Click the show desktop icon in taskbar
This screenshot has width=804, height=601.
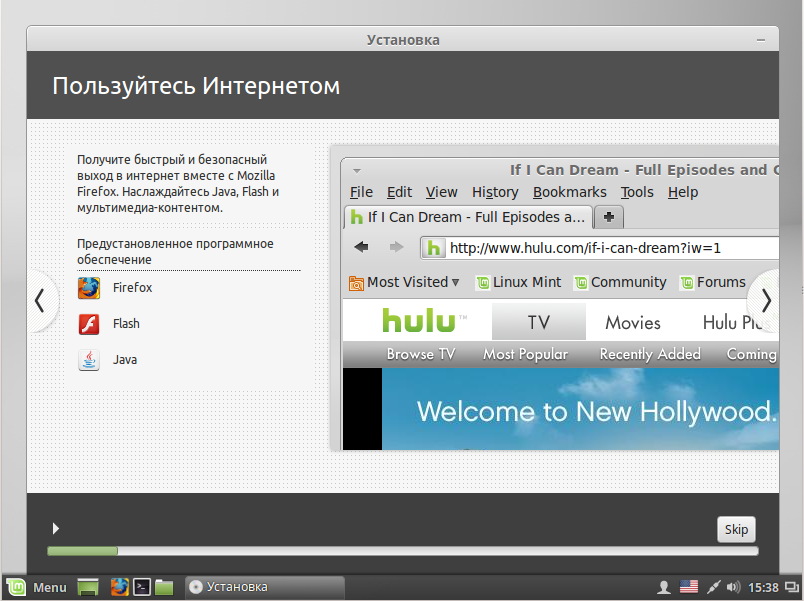point(89,587)
